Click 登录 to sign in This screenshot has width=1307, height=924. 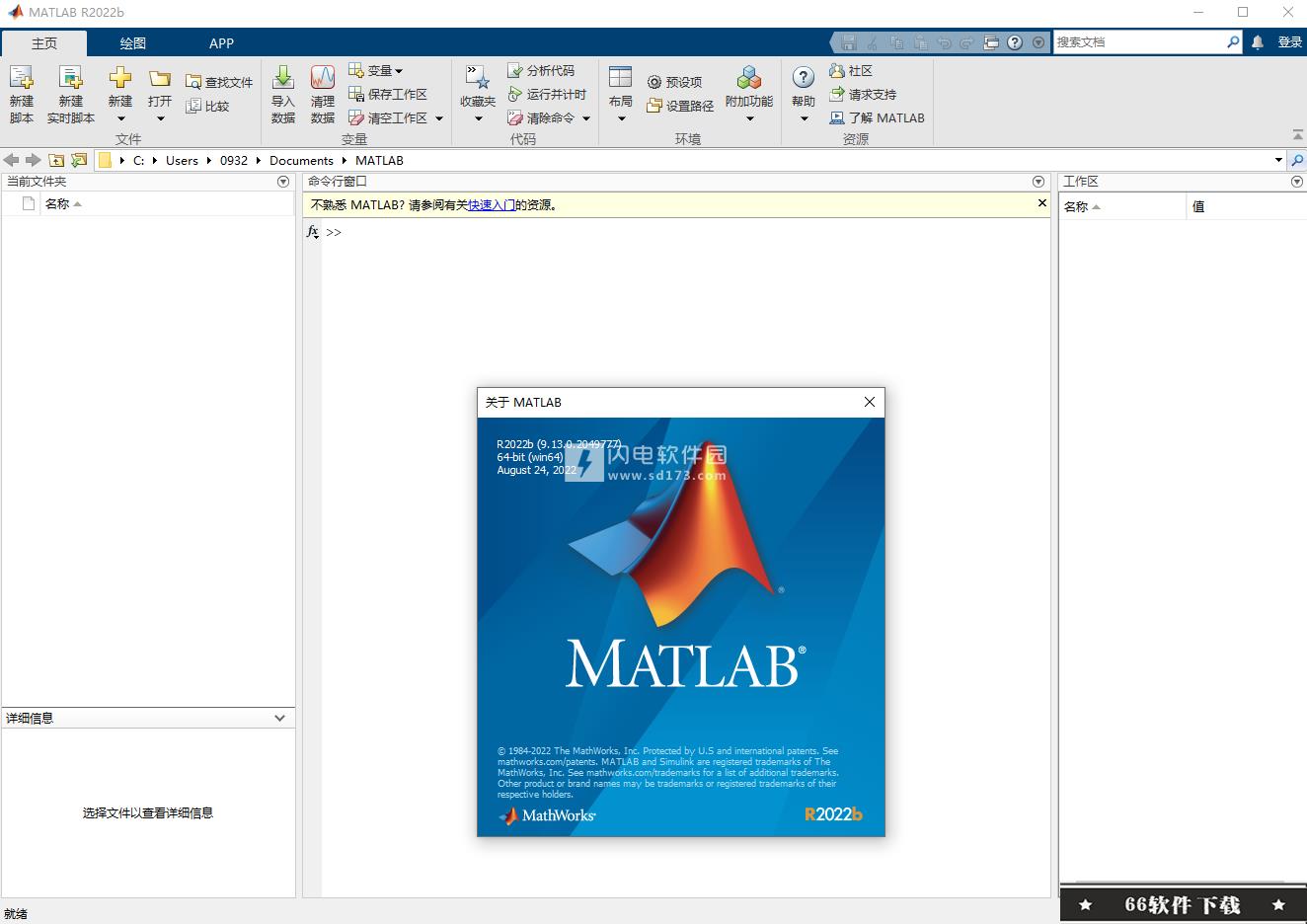1290,42
